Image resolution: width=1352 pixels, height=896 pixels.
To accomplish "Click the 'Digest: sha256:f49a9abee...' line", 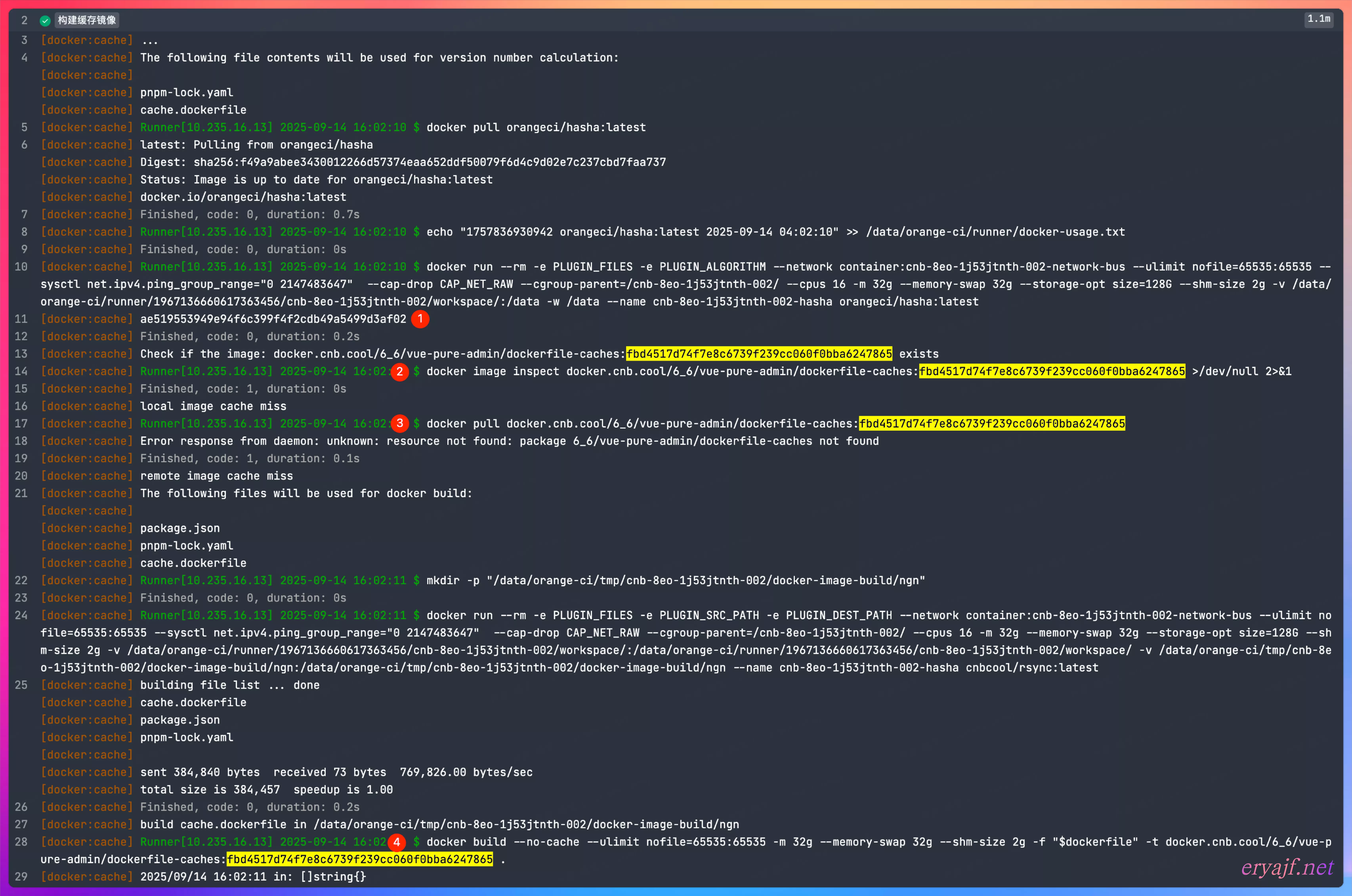I will click(x=403, y=162).
